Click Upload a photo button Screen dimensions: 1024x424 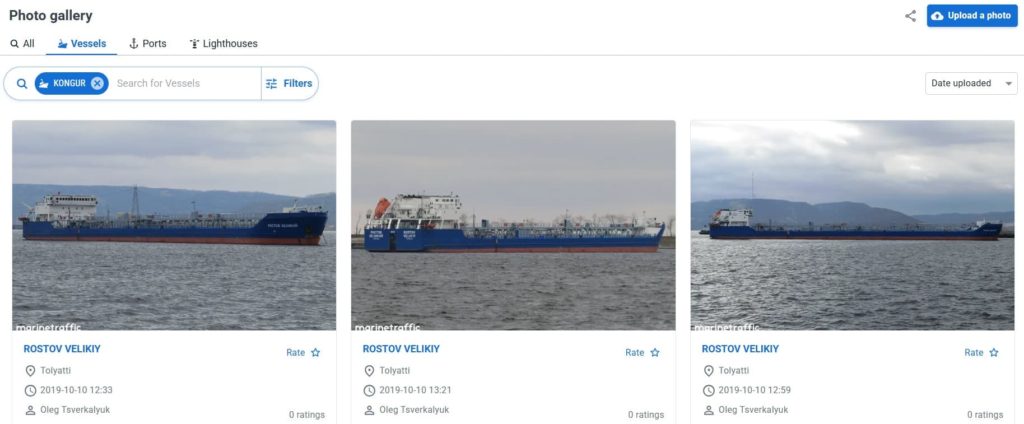point(972,16)
